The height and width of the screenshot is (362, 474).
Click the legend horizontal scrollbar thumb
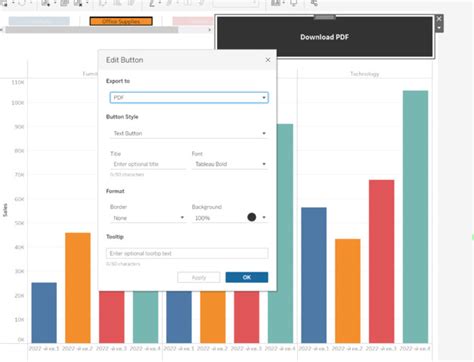92,30
